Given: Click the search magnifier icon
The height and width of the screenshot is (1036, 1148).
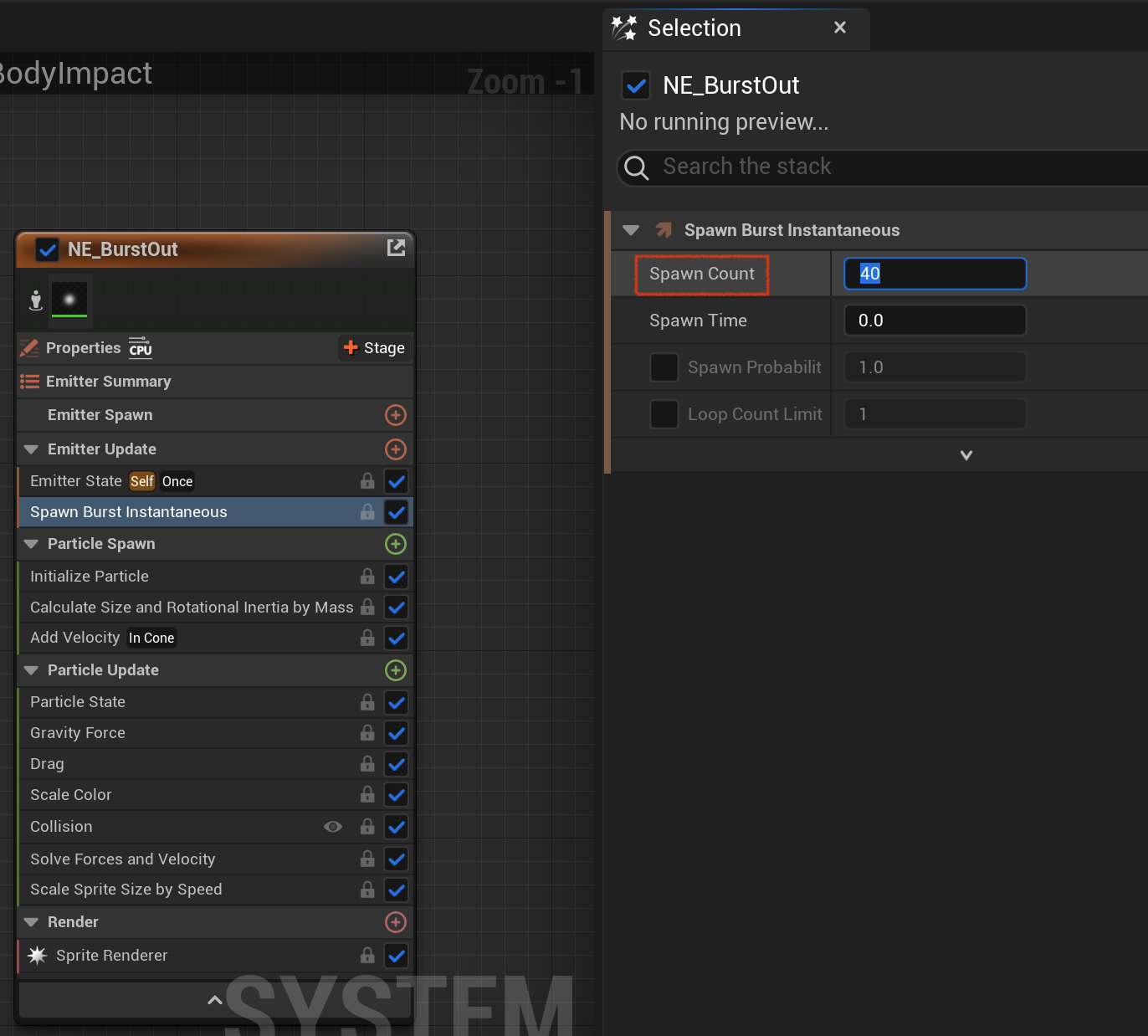Looking at the screenshot, I should pos(637,167).
